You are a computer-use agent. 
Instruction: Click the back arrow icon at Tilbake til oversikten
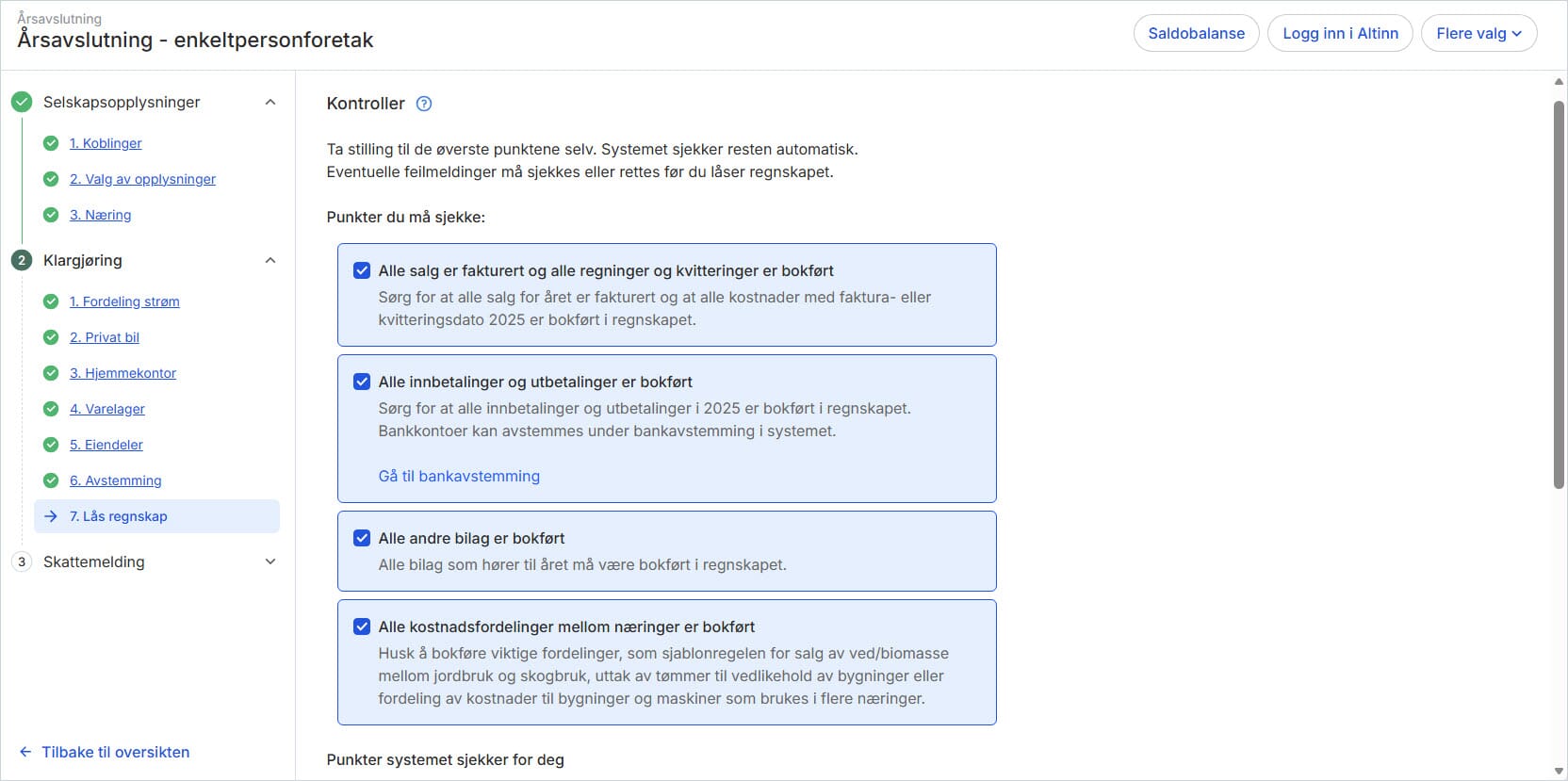pyautogui.click(x=25, y=752)
